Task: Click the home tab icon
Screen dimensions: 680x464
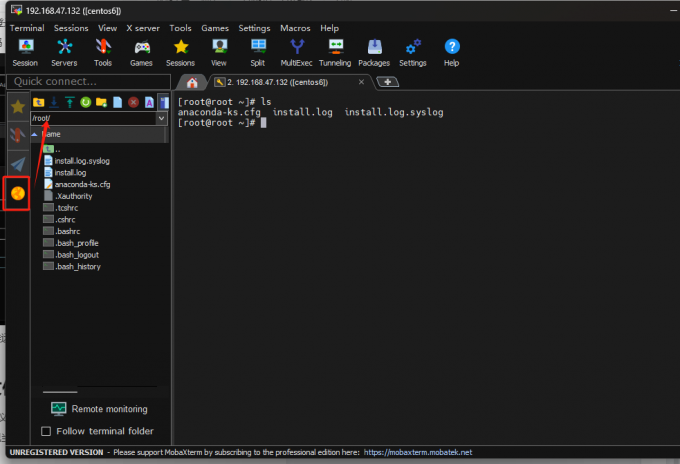Action: [x=192, y=82]
